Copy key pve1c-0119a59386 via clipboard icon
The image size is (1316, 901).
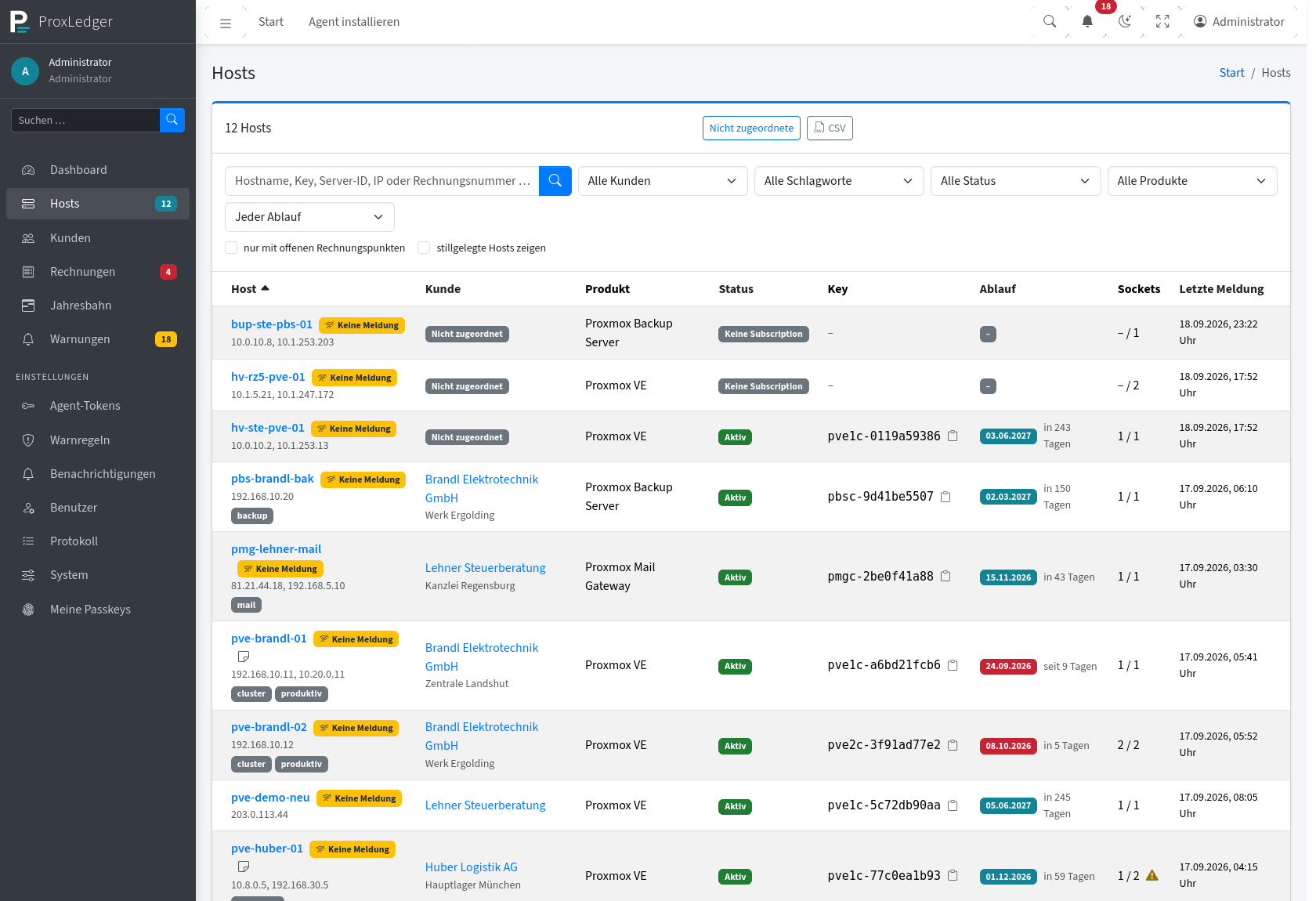(953, 436)
